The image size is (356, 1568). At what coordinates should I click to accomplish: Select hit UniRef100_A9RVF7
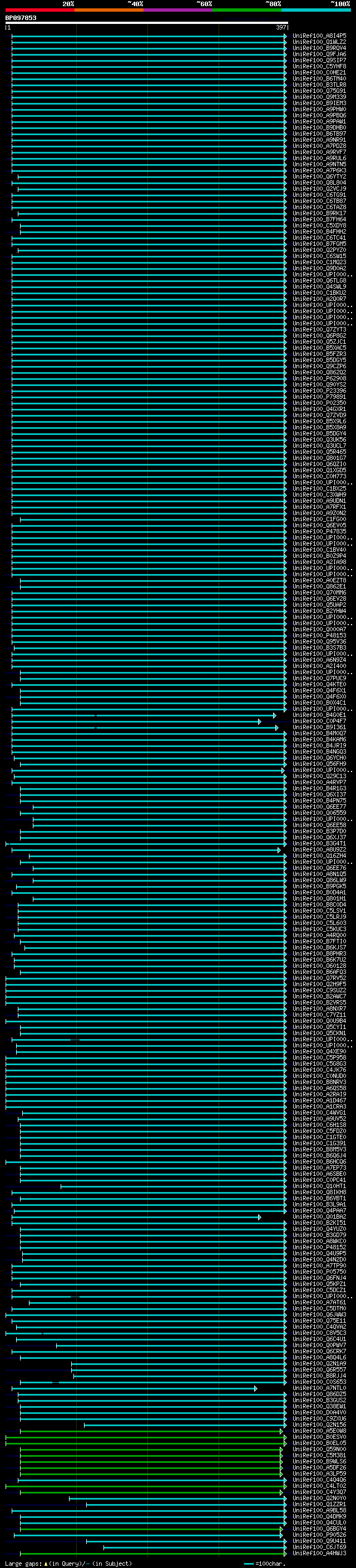319,152
